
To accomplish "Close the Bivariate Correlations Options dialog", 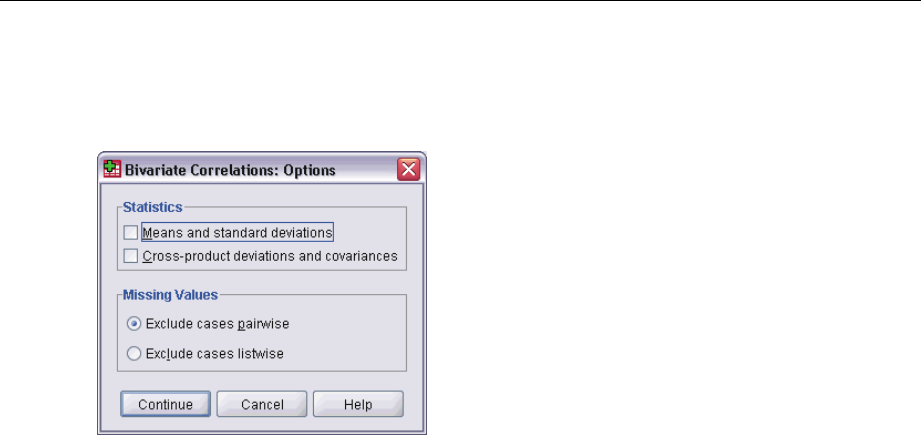I will 408,170.
